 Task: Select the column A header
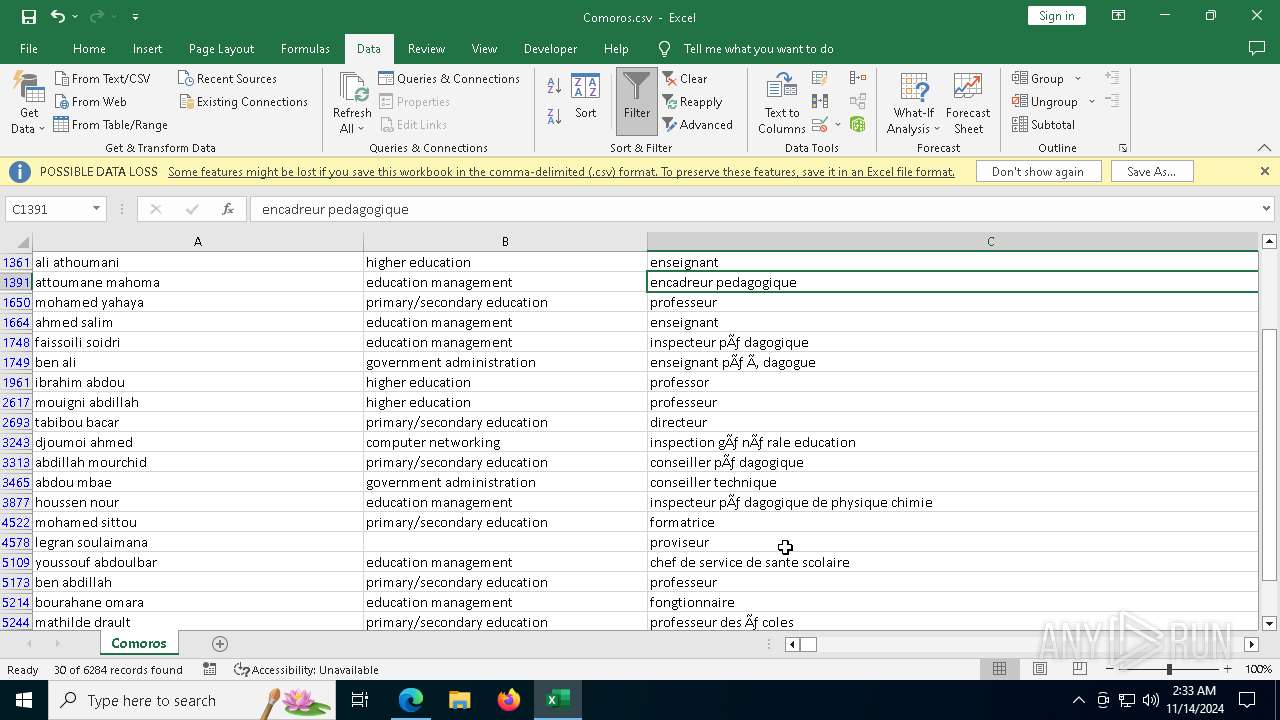(x=198, y=241)
